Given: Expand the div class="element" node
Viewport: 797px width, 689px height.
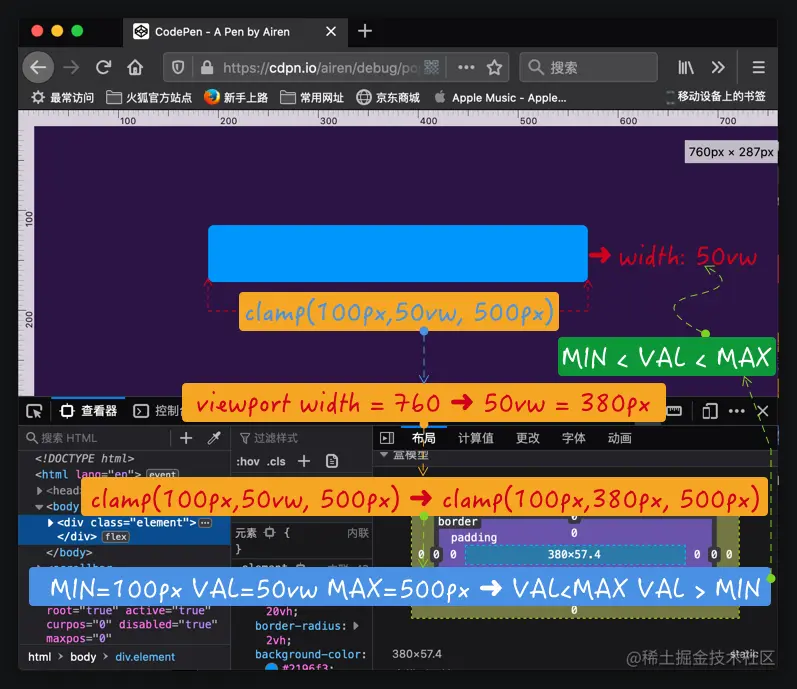Looking at the screenshot, I should 50,522.
